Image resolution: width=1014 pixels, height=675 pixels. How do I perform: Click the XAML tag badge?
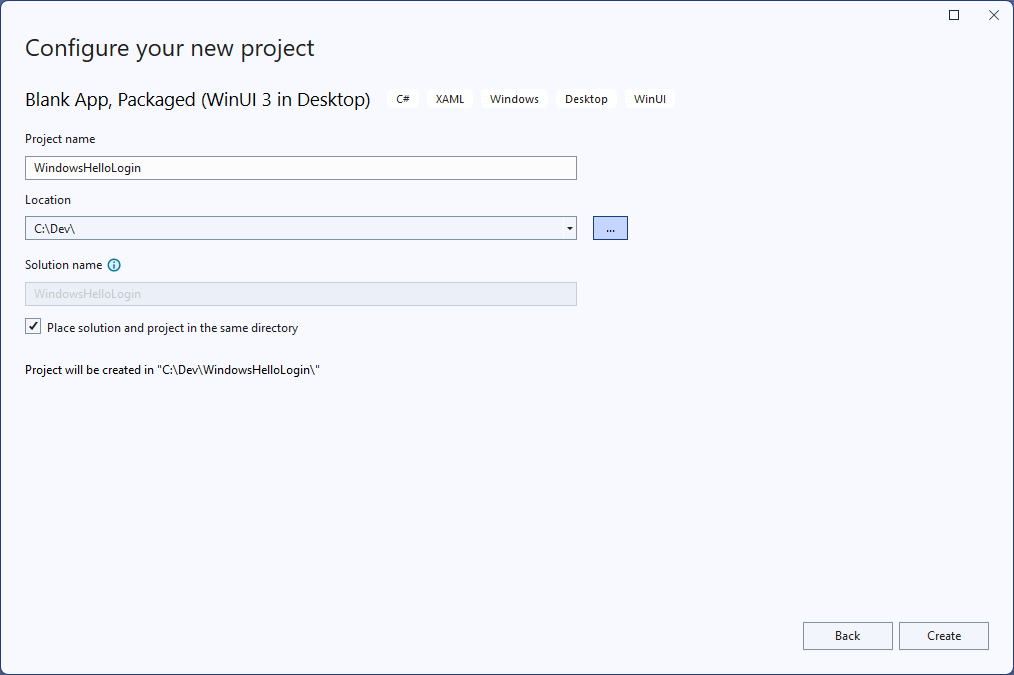click(450, 99)
